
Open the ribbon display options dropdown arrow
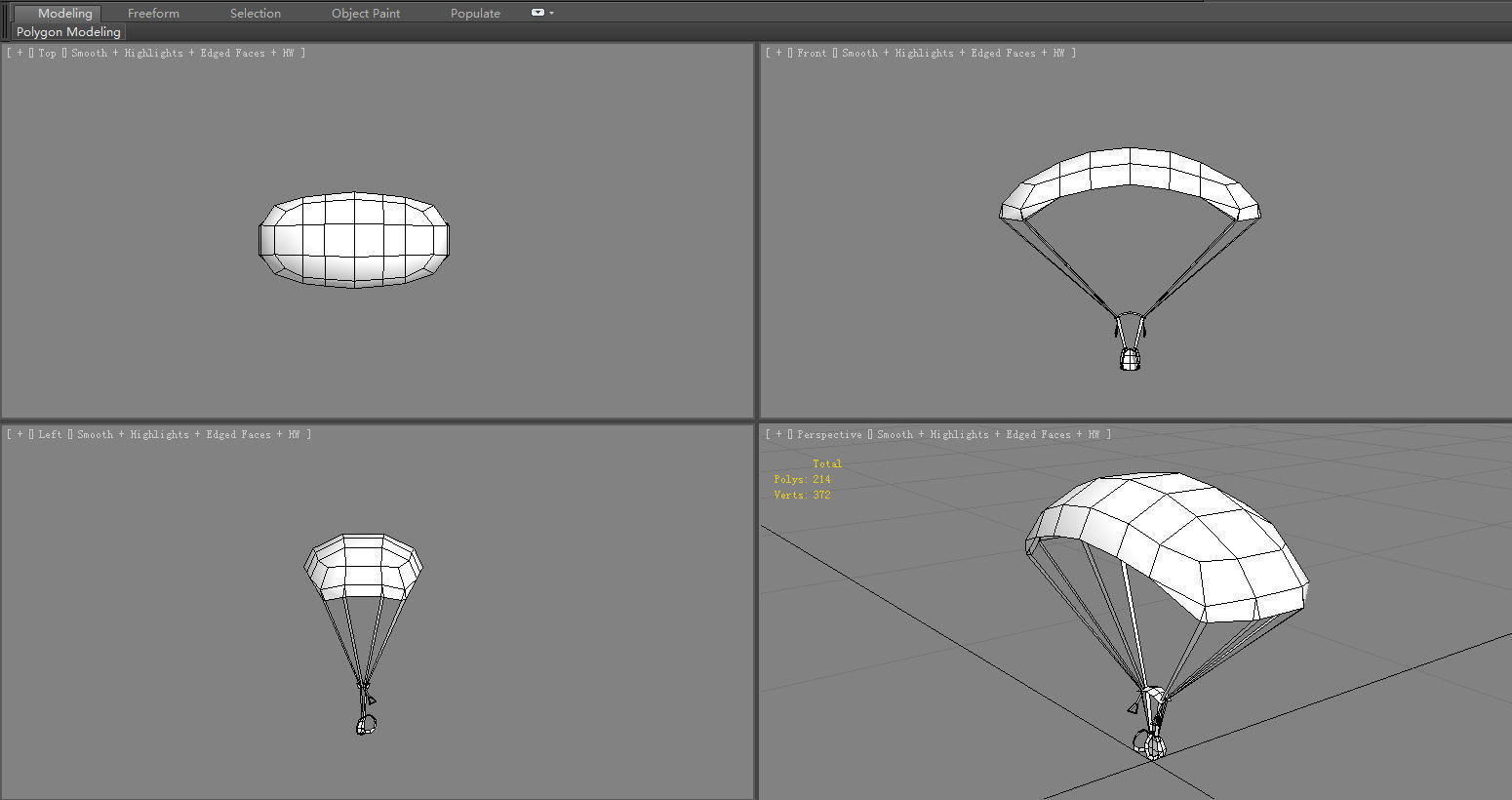(552, 13)
